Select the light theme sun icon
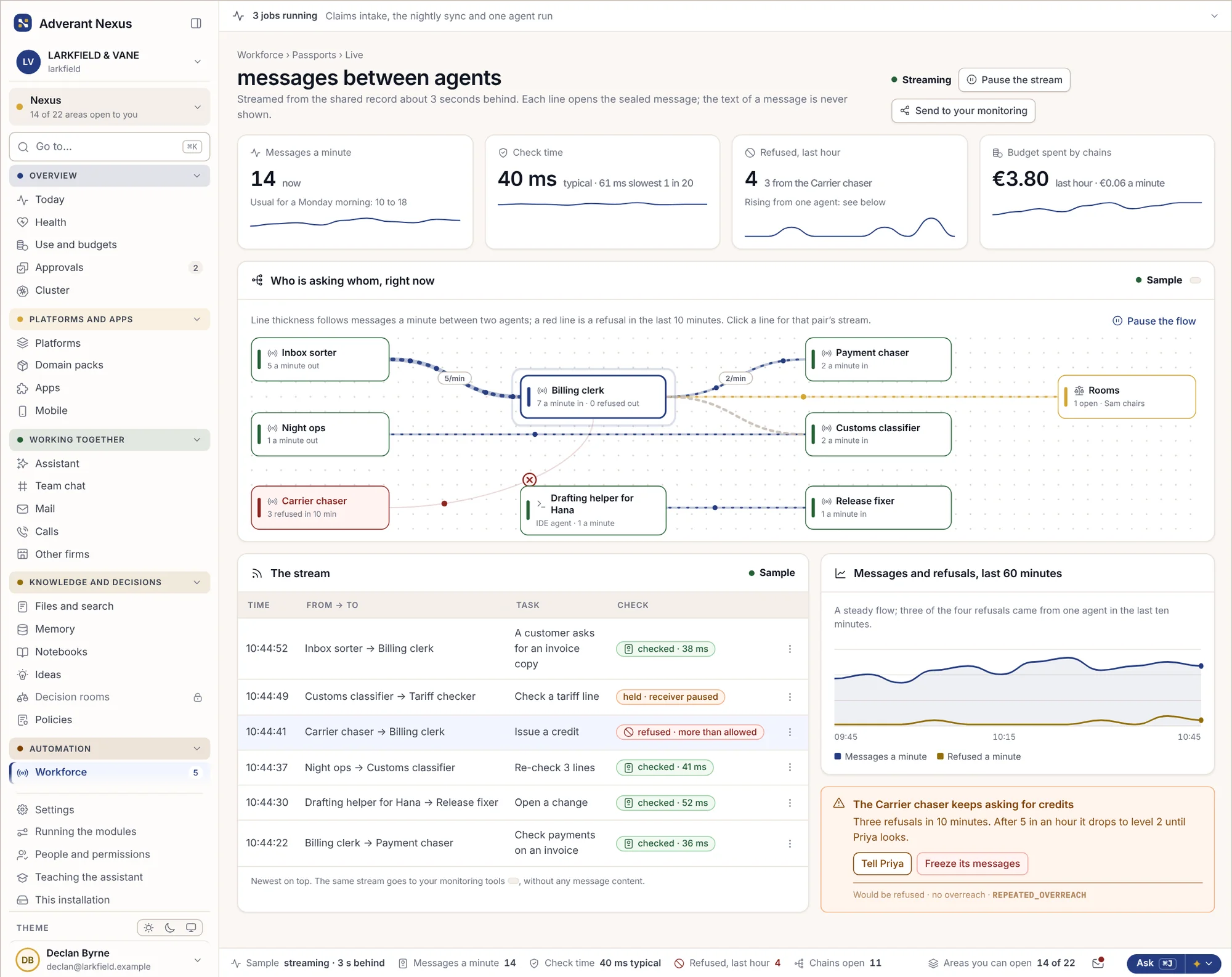 click(x=148, y=928)
